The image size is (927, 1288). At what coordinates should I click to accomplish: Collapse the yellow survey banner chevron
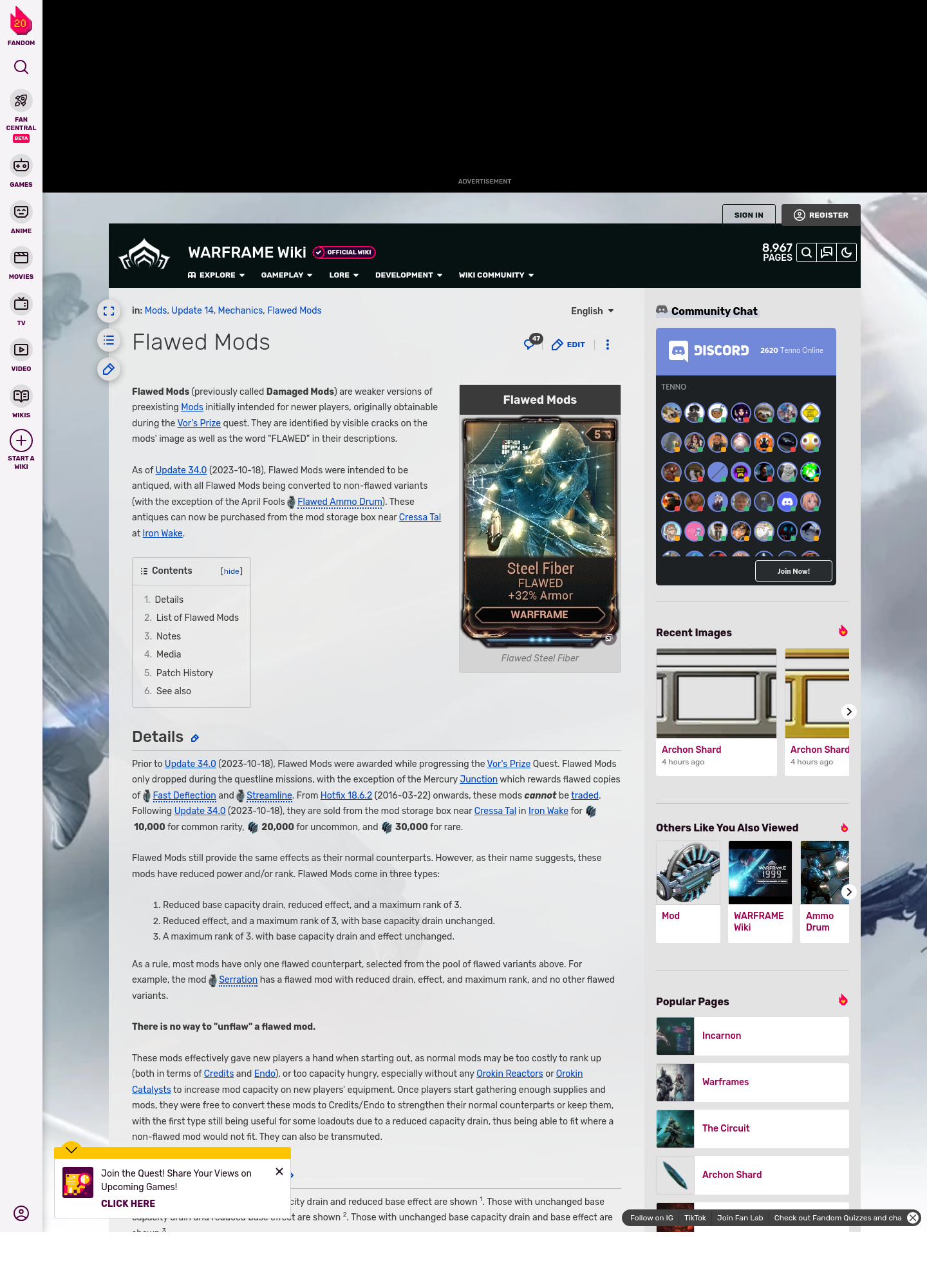pos(71,1150)
